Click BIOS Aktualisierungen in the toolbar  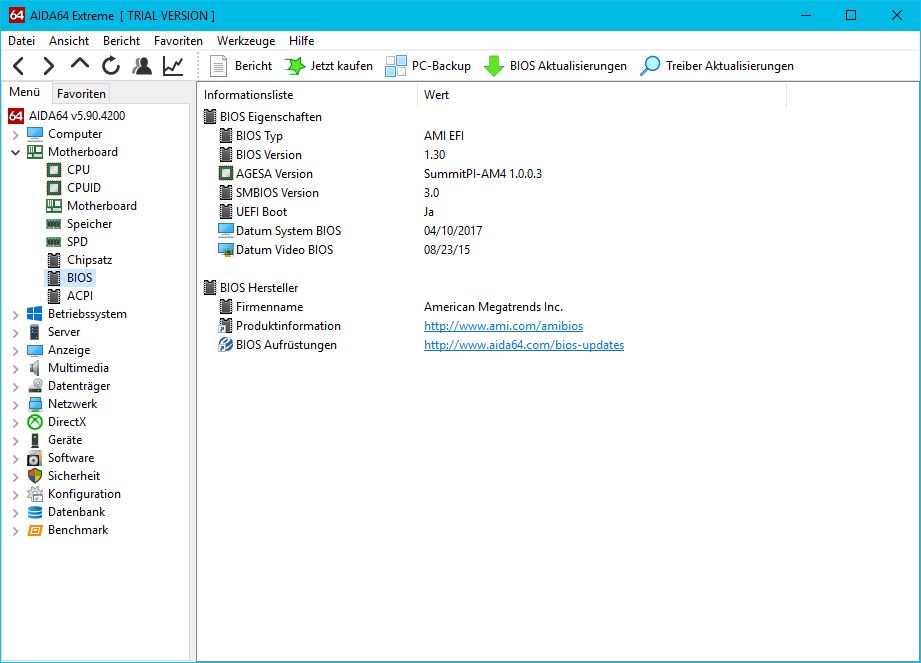tap(555, 66)
